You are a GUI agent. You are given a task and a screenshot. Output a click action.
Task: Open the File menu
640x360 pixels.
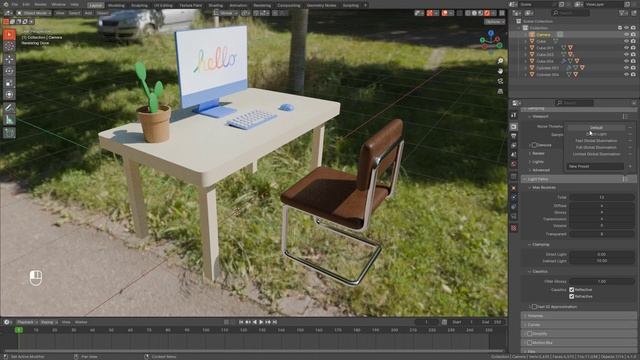click(x=15, y=4)
